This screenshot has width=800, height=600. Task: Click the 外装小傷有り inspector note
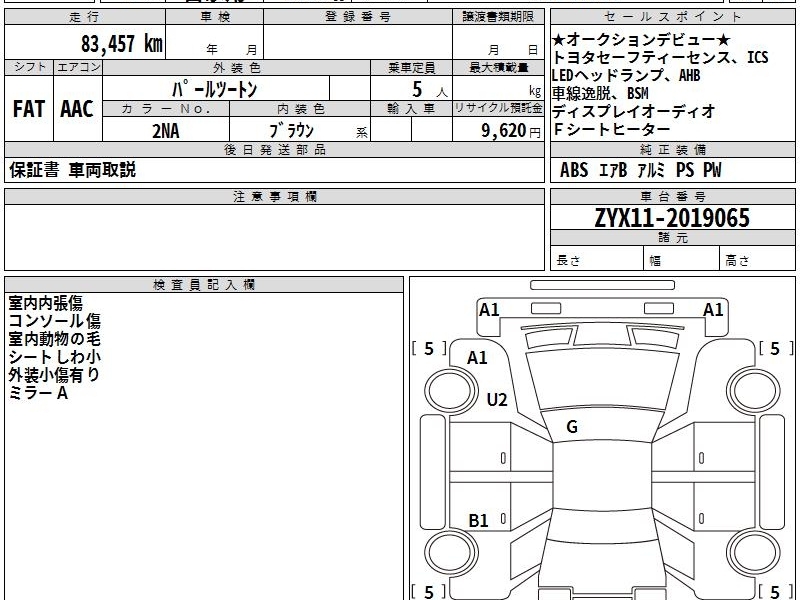point(54,375)
